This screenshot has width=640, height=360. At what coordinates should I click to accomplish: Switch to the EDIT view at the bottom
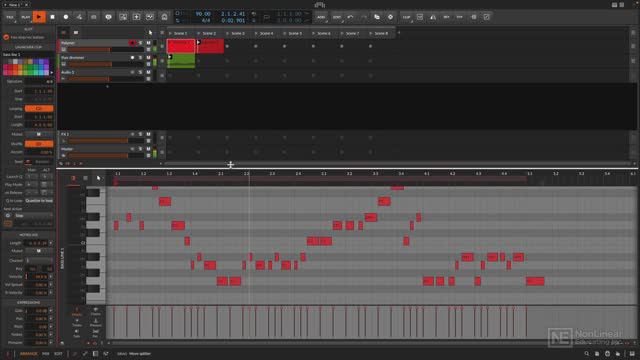[x=58, y=354]
